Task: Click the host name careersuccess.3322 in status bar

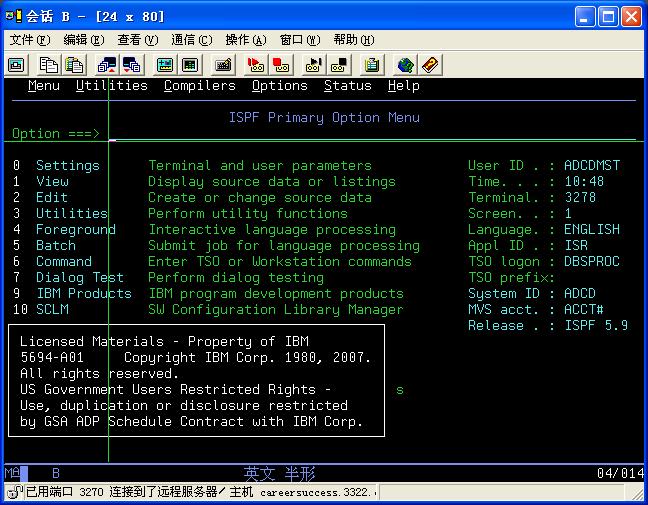Action: (317, 493)
